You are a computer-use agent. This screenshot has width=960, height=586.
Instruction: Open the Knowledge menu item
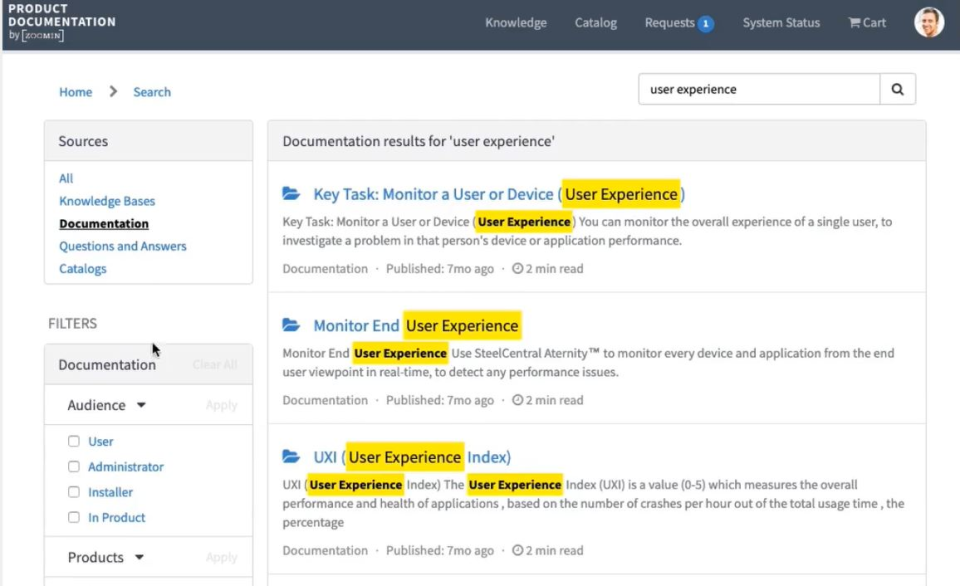(515, 22)
